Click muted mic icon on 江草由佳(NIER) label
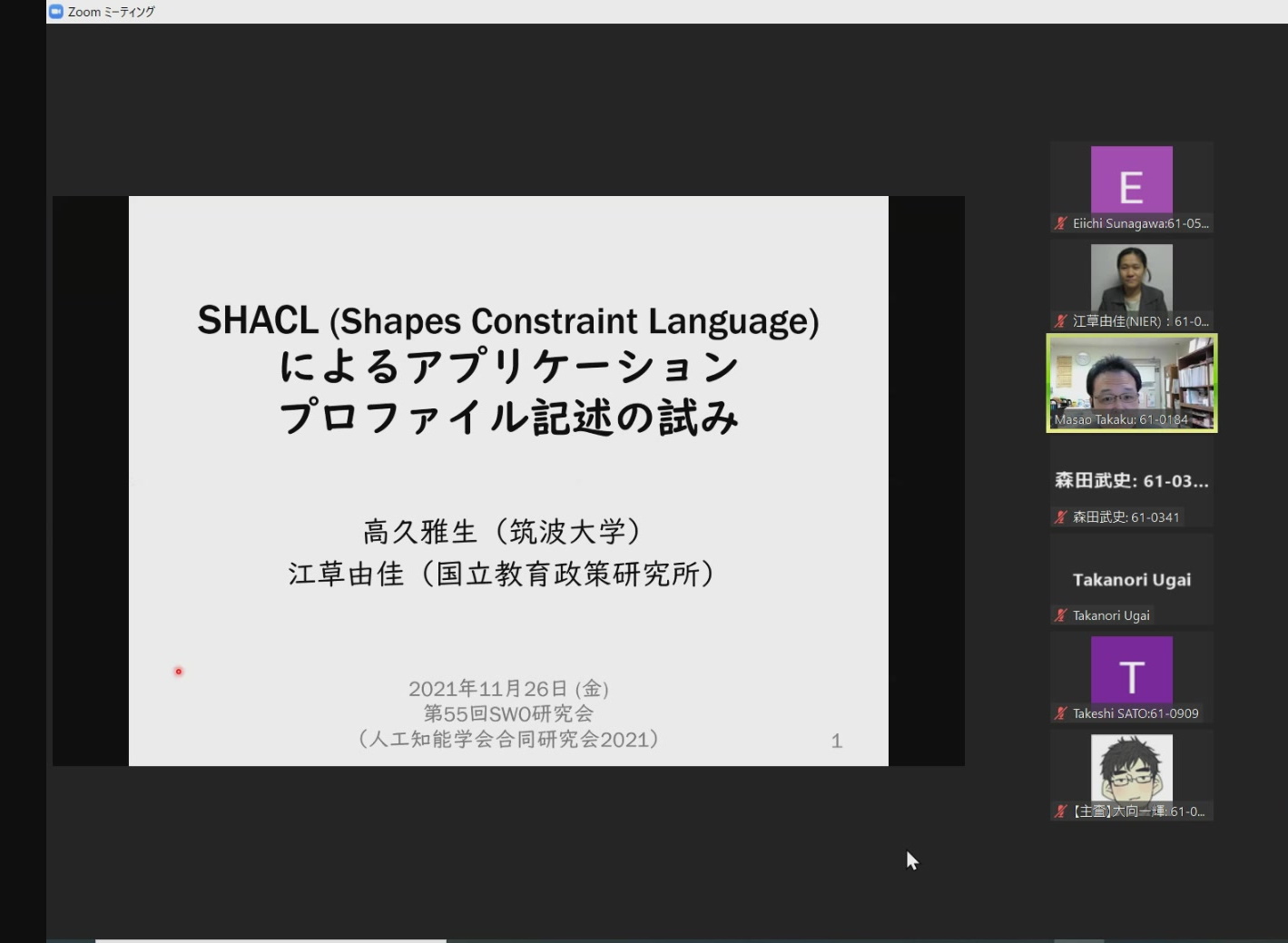Viewport: 1288px width, 943px height. pyautogui.click(x=1060, y=321)
